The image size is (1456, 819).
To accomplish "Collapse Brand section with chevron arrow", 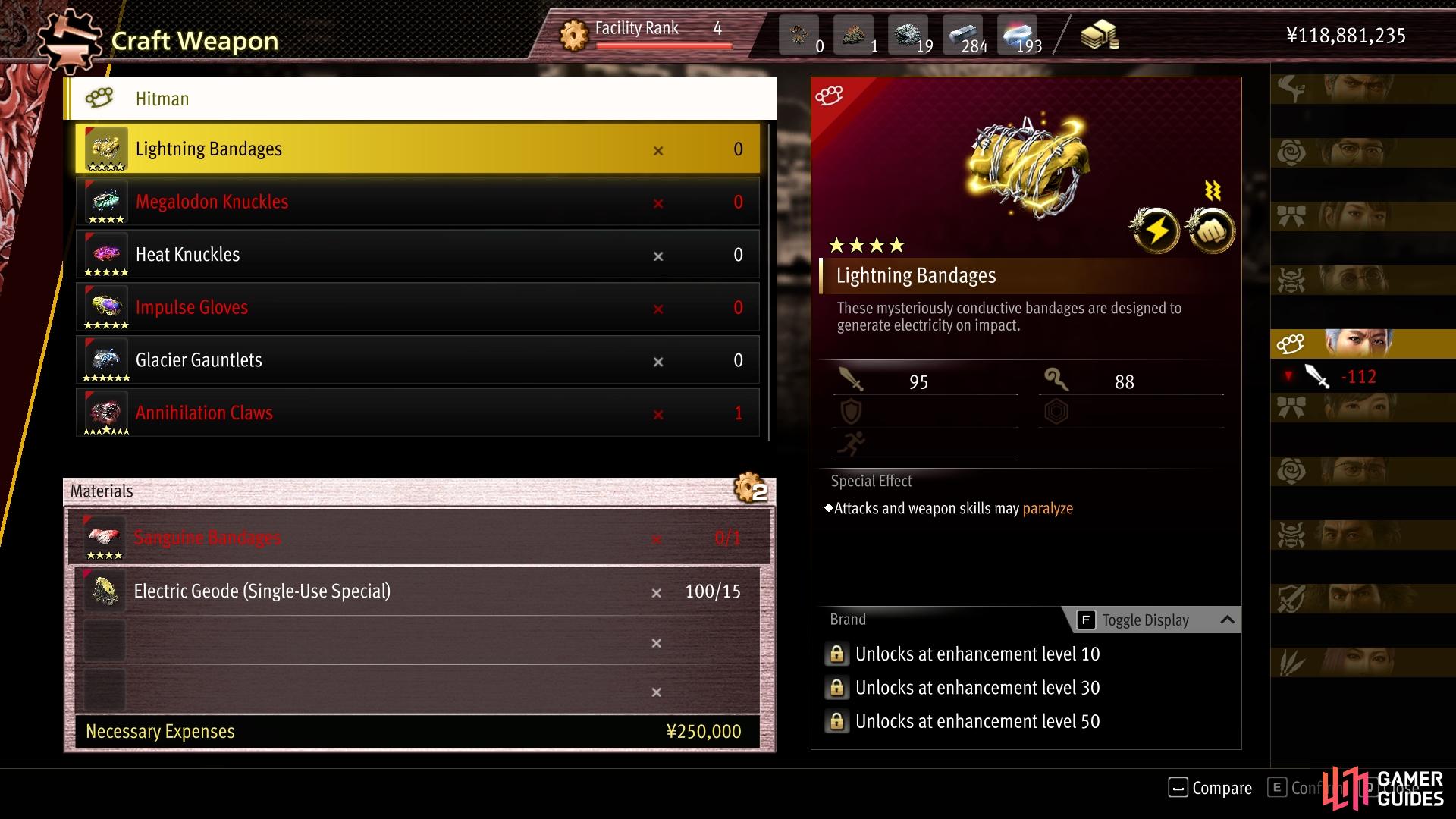I will pyautogui.click(x=1227, y=620).
